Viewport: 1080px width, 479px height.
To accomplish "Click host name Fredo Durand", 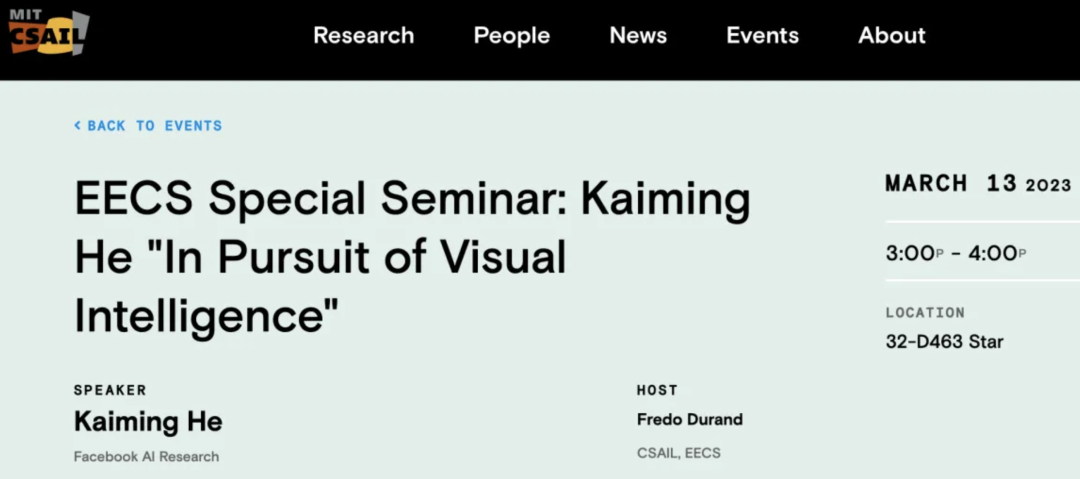I will (689, 420).
